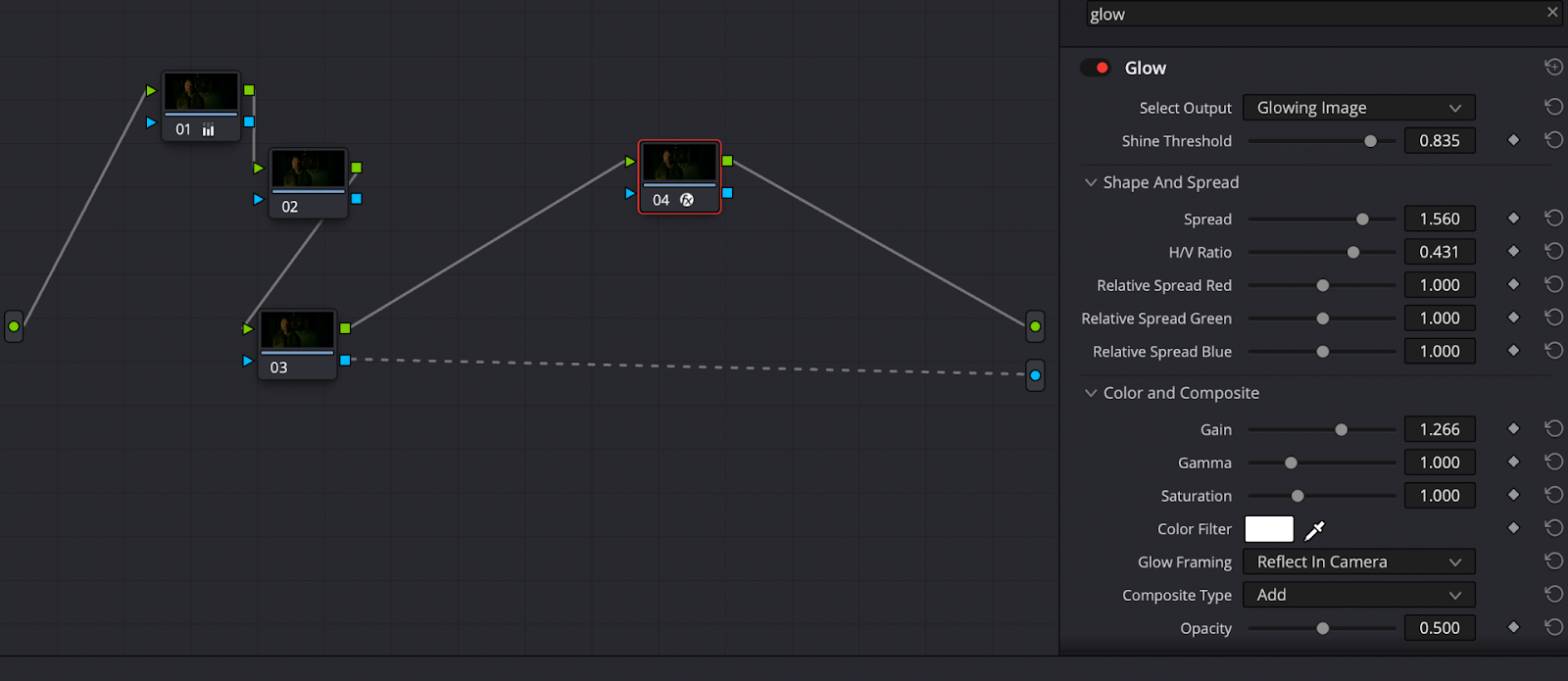Collapse the Shape And Spread section
Viewport: 1568px width, 681px height.
tap(1091, 182)
